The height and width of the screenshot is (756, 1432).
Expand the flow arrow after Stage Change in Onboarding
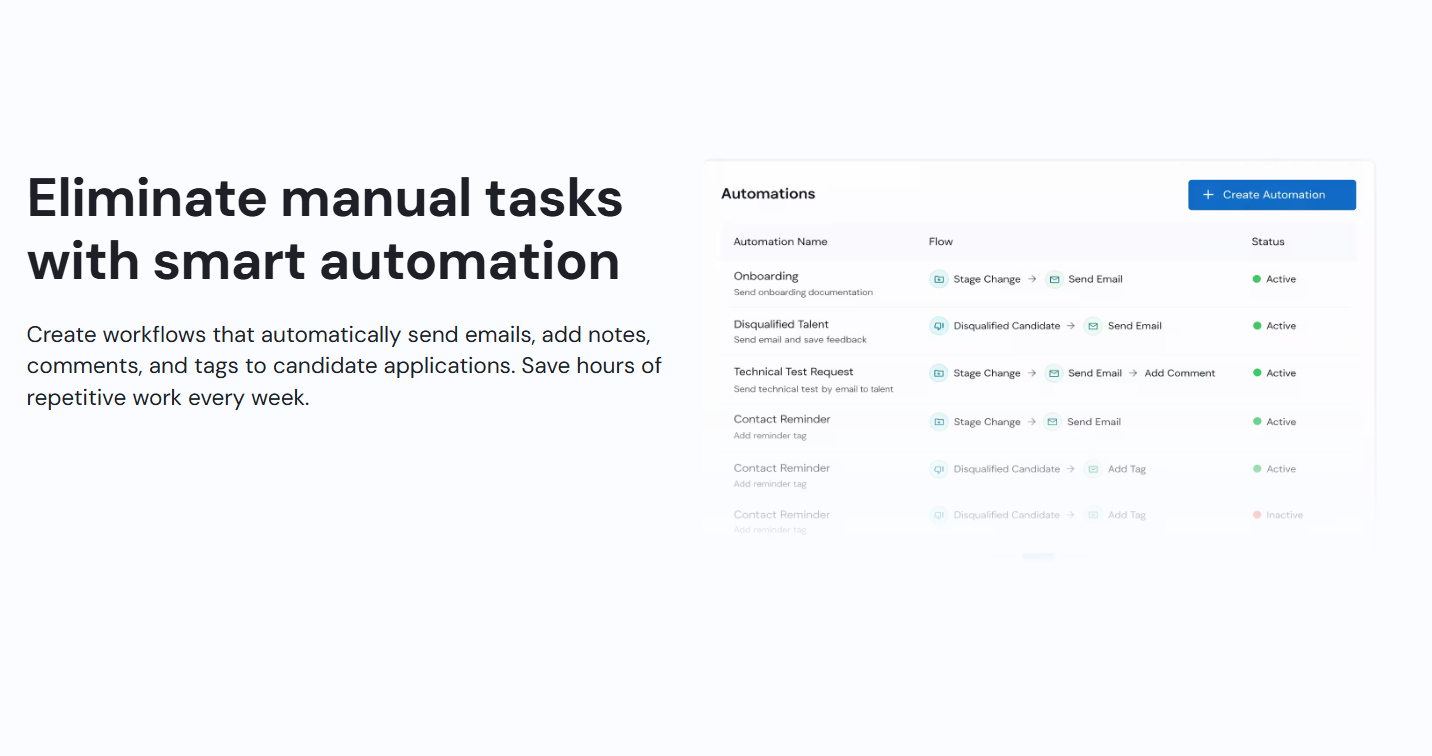pyautogui.click(x=1033, y=279)
